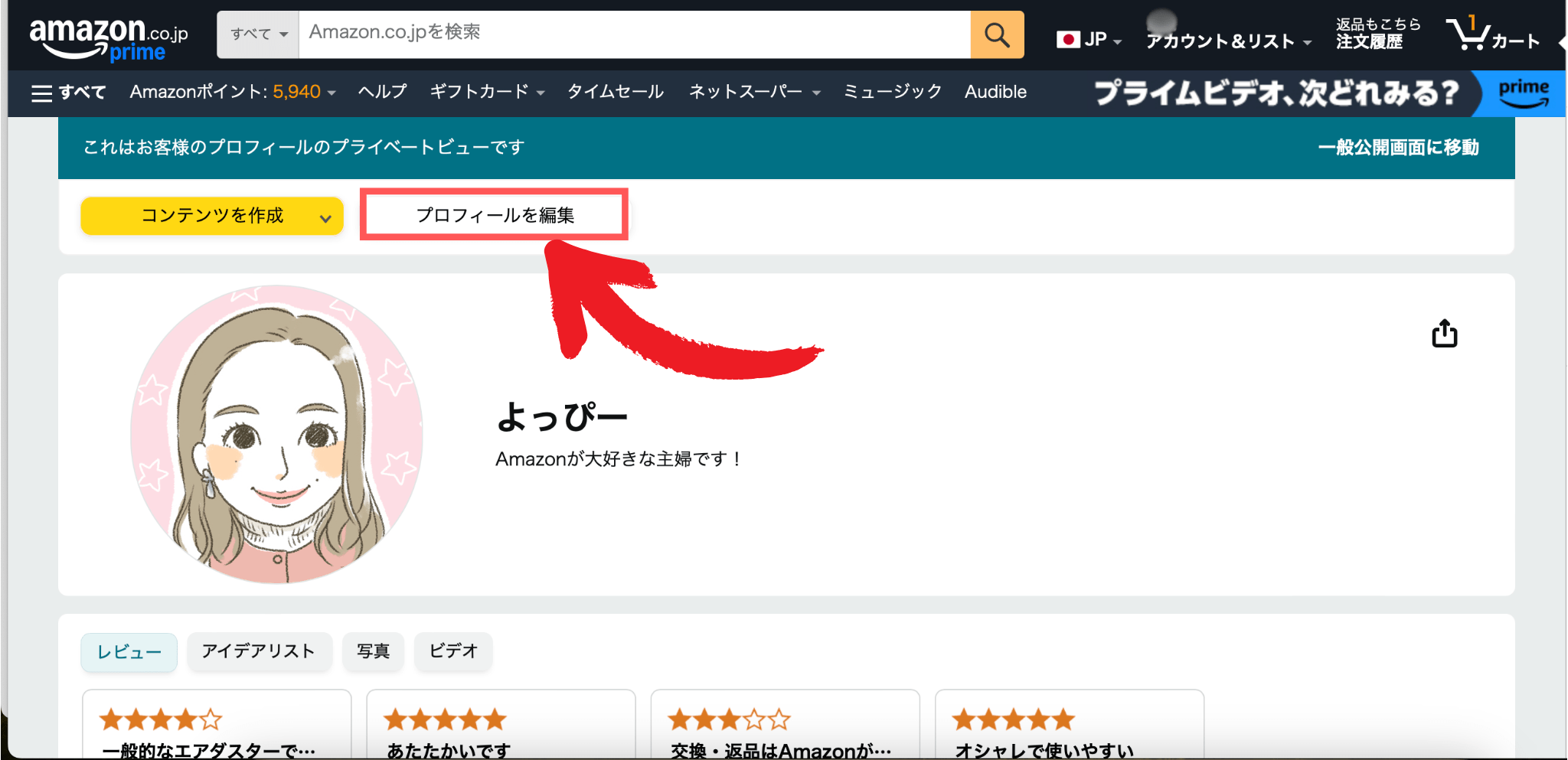Screen dimensions: 1568x760
Task: Open the hamburger すべて menu
Action: [68, 93]
